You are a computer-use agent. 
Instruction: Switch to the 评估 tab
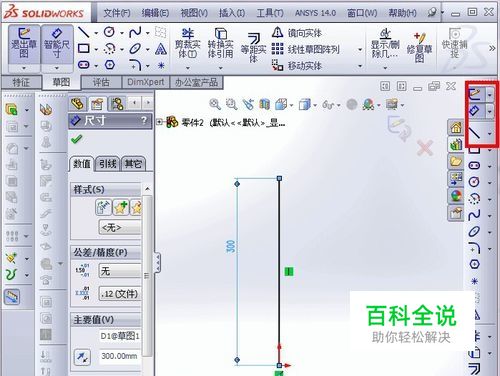tap(101, 82)
